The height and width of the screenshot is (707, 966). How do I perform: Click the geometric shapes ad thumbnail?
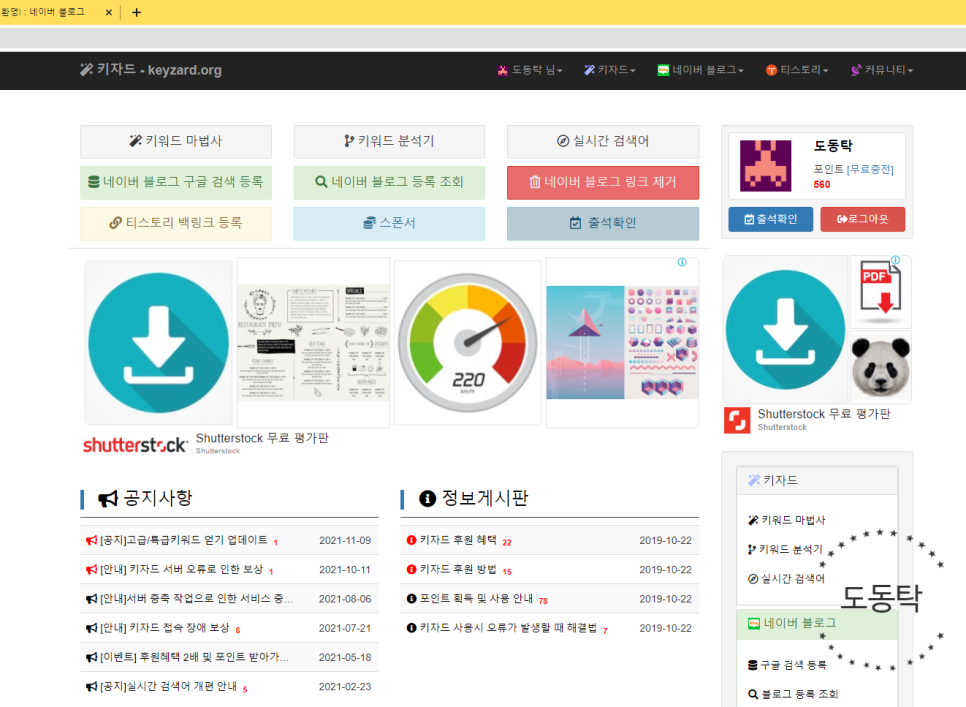(x=622, y=342)
